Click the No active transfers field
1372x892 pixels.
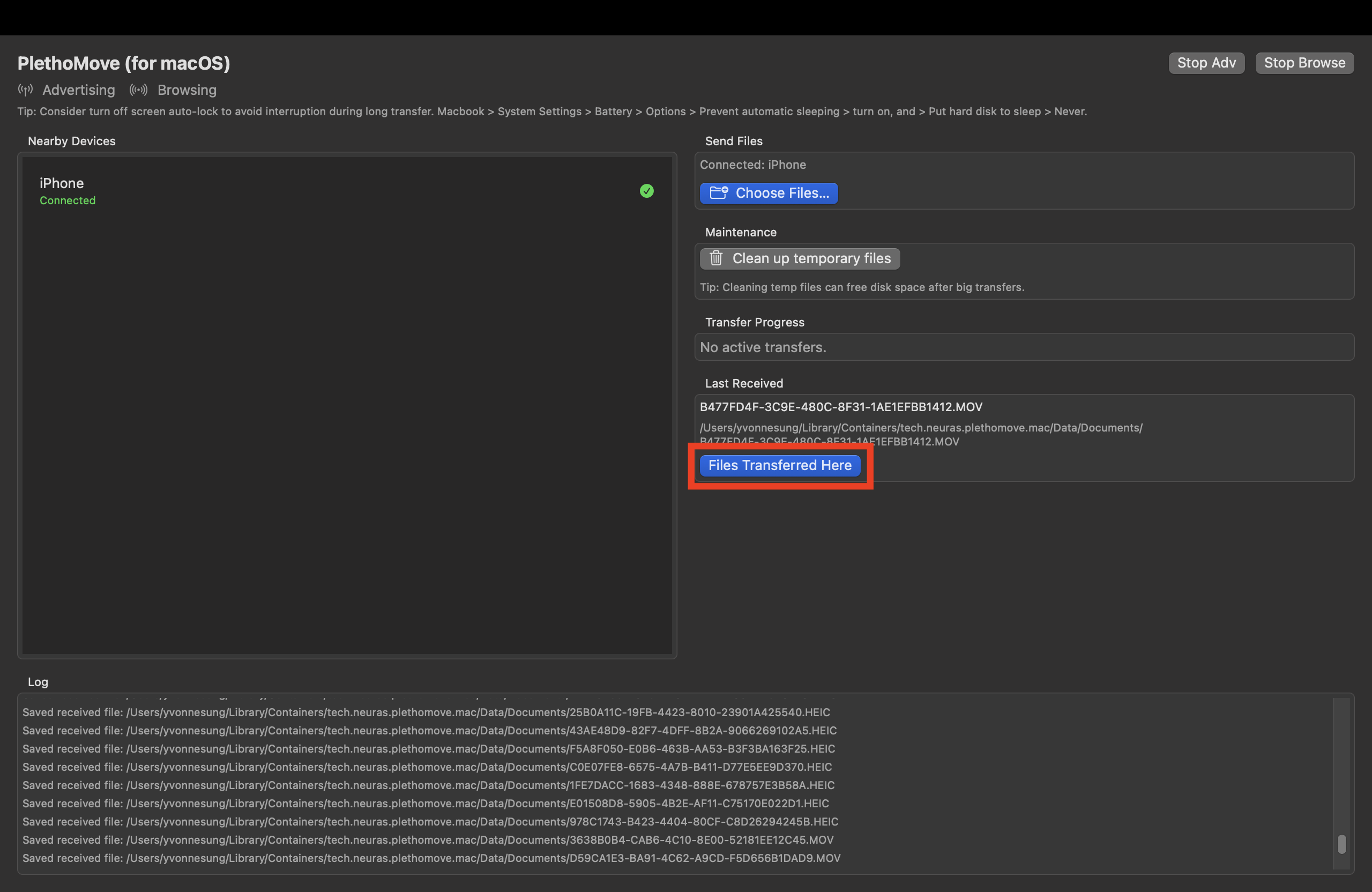(x=763, y=347)
